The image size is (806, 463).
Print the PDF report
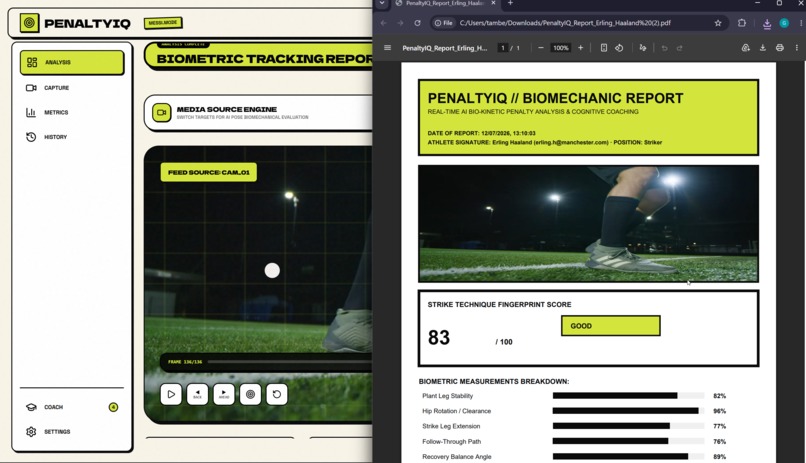[x=780, y=48]
